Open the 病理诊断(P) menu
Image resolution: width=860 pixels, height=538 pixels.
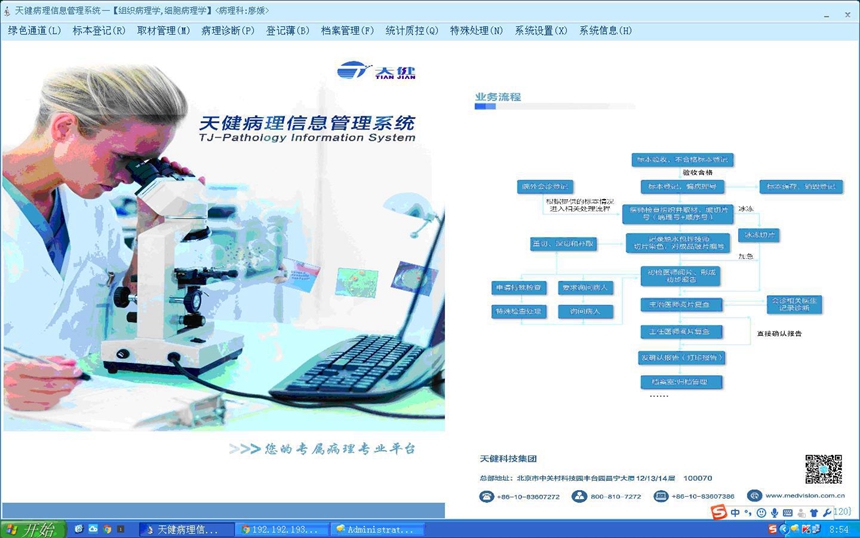(228, 31)
